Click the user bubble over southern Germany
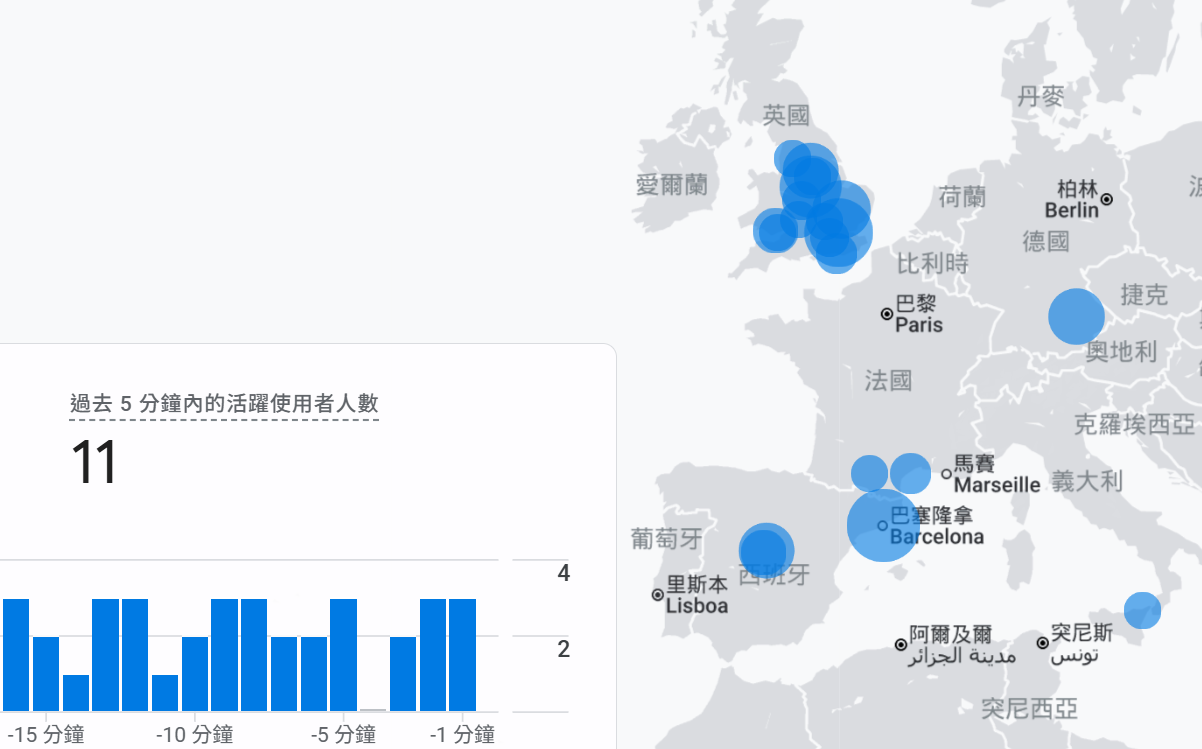Viewport: 1202px width, 749px height. coord(1076,316)
